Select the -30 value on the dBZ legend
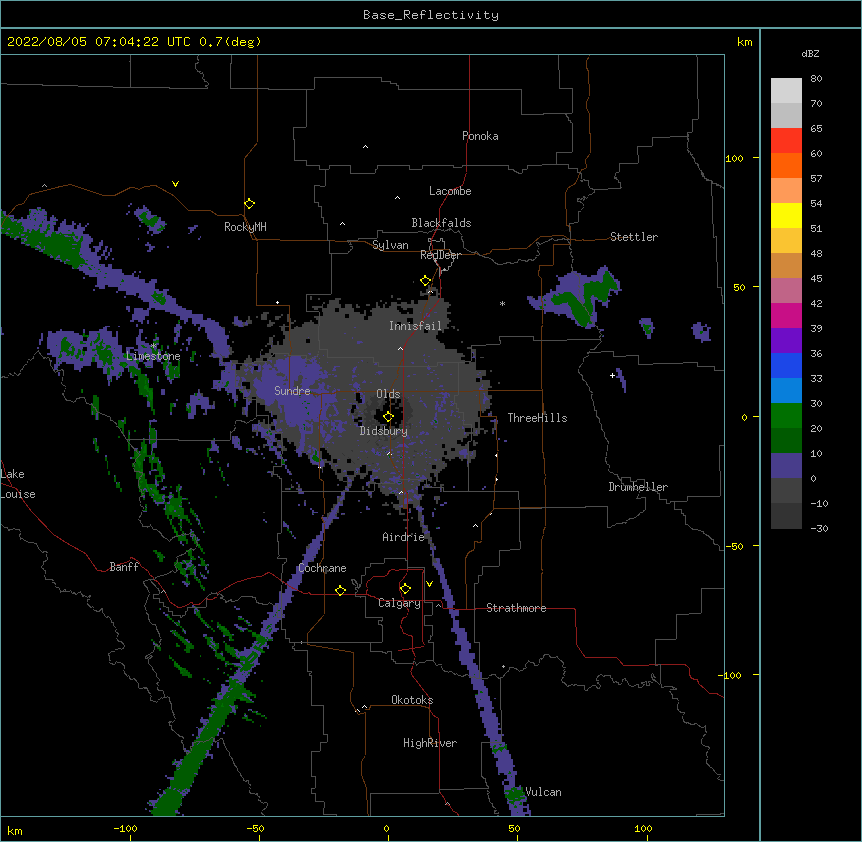Viewport: 862px width, 842px height. tap(819, 528)
